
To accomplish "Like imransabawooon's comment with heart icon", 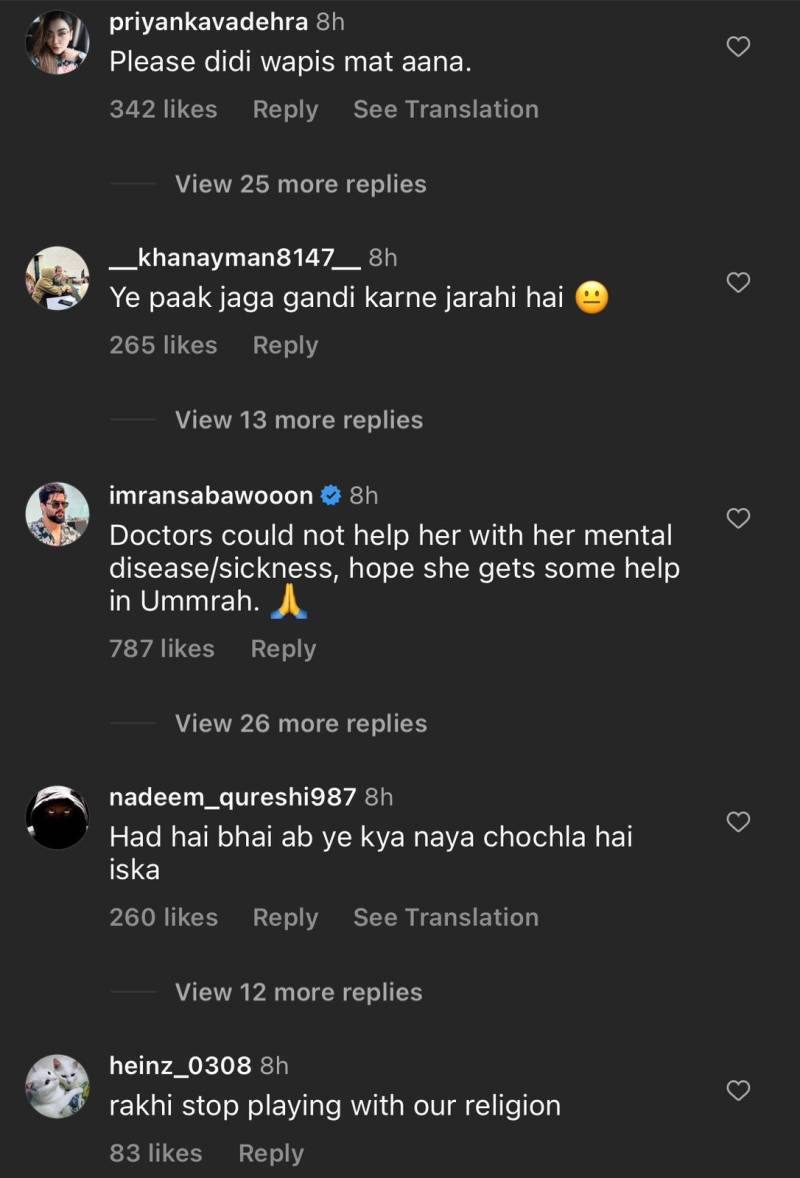I will coord(738,518).
